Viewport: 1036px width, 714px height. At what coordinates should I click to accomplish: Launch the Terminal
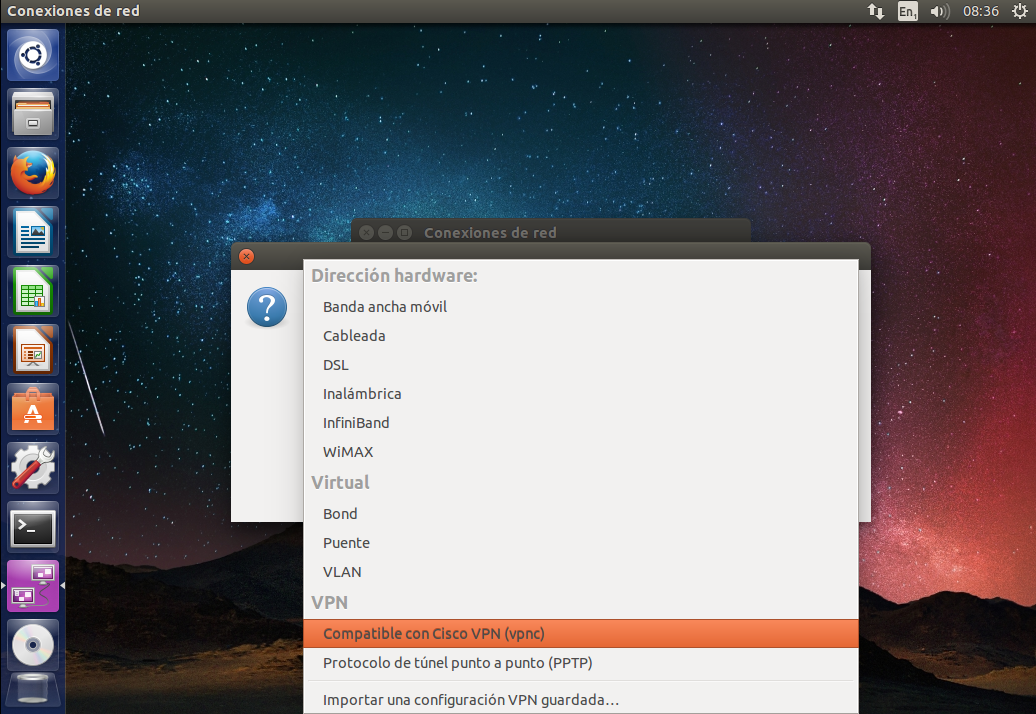pos(33,527)
